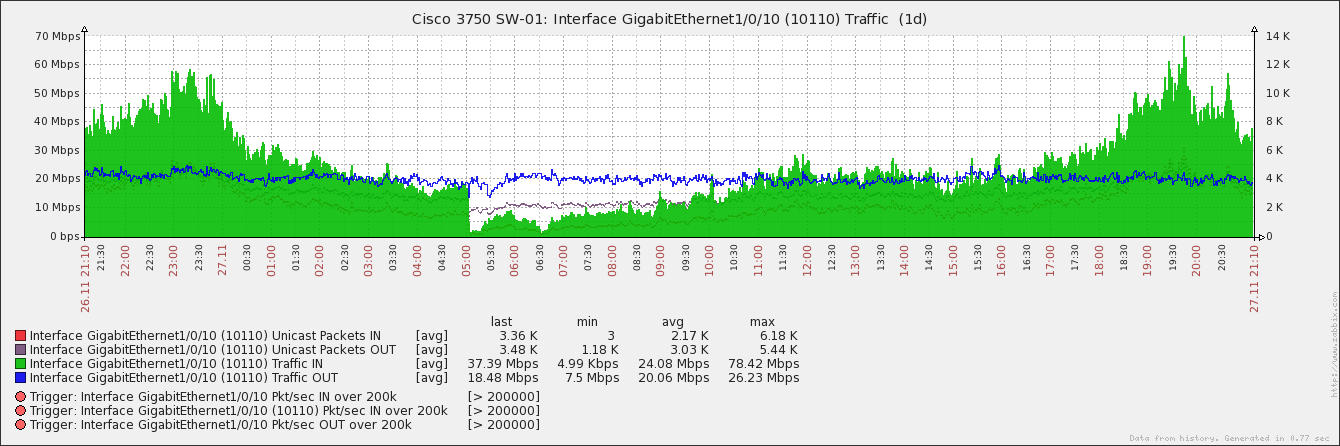Select the Unicast Packets OUT legend label
This screenshot has width=1340, height=446.
213,350
